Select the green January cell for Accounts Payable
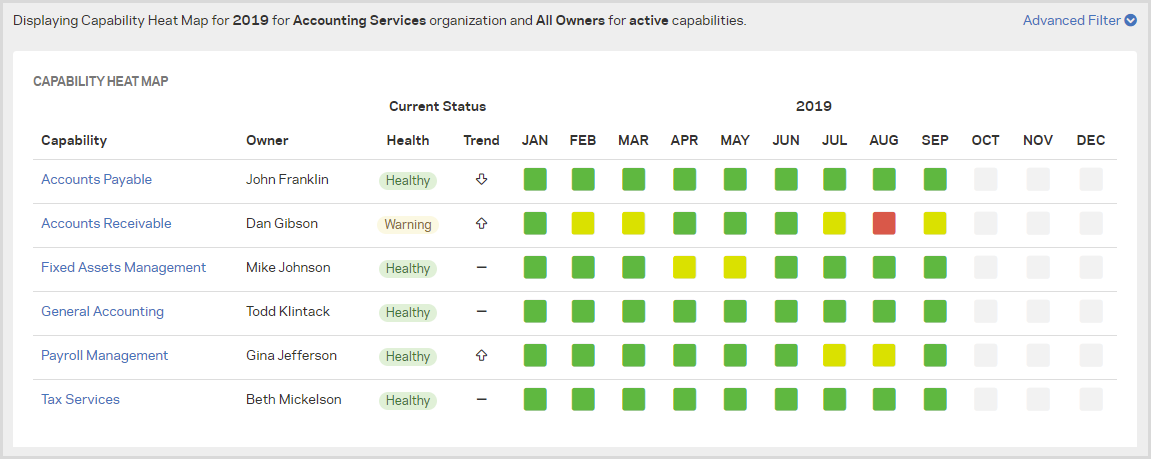Viewport: 1151px width, 459px height. (535, 180)
